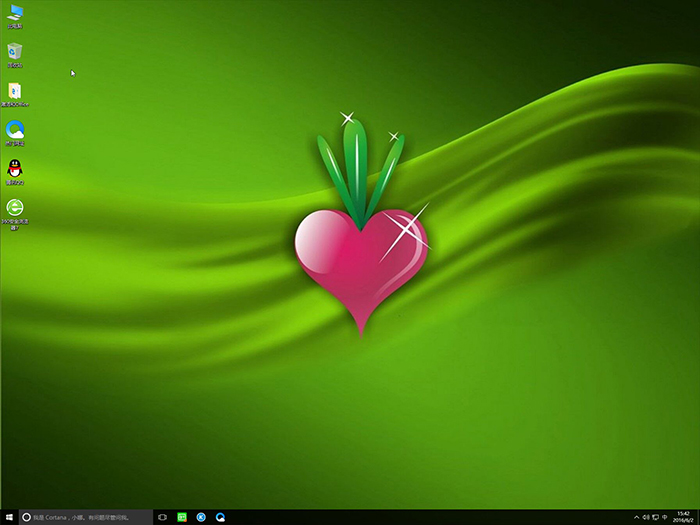Toggle the Chinese input method indicator

[x=665, y=517]
